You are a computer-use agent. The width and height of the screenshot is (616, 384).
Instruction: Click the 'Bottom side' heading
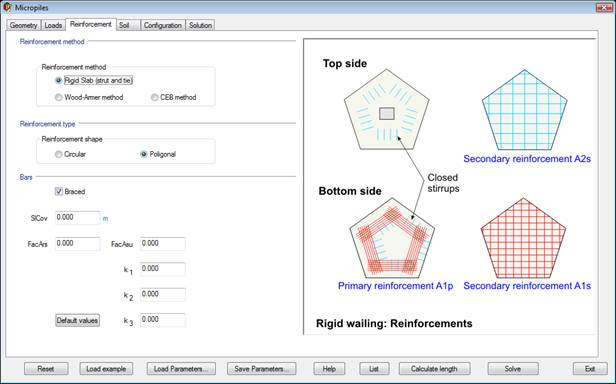click(x=350, y=191)
